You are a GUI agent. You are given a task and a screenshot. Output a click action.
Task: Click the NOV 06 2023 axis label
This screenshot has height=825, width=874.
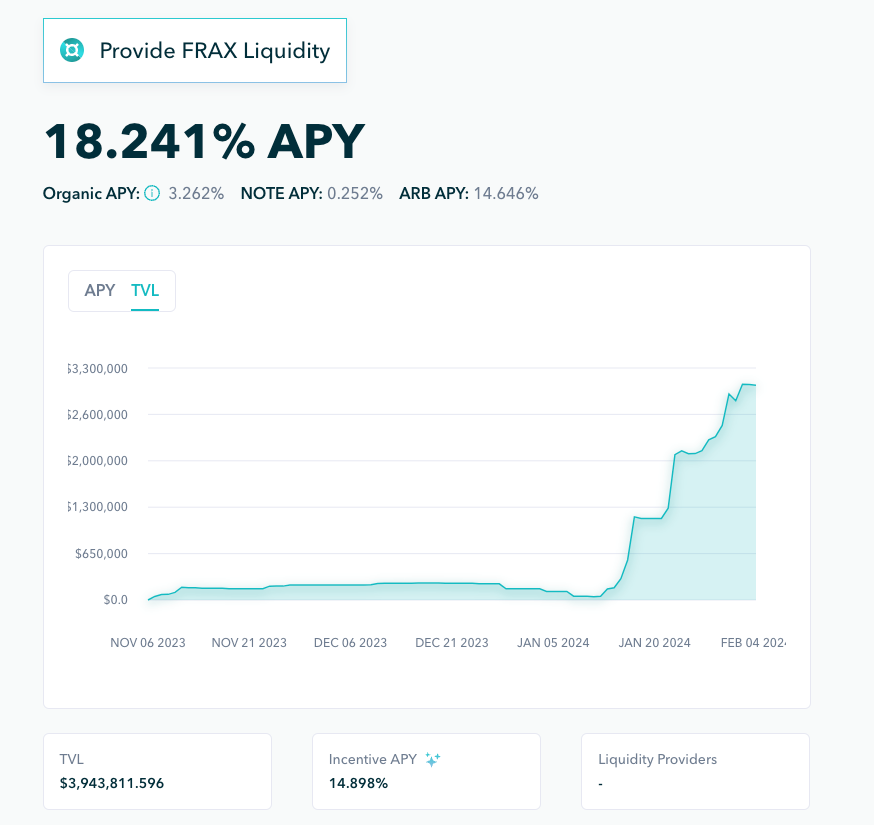coord(147,642)
